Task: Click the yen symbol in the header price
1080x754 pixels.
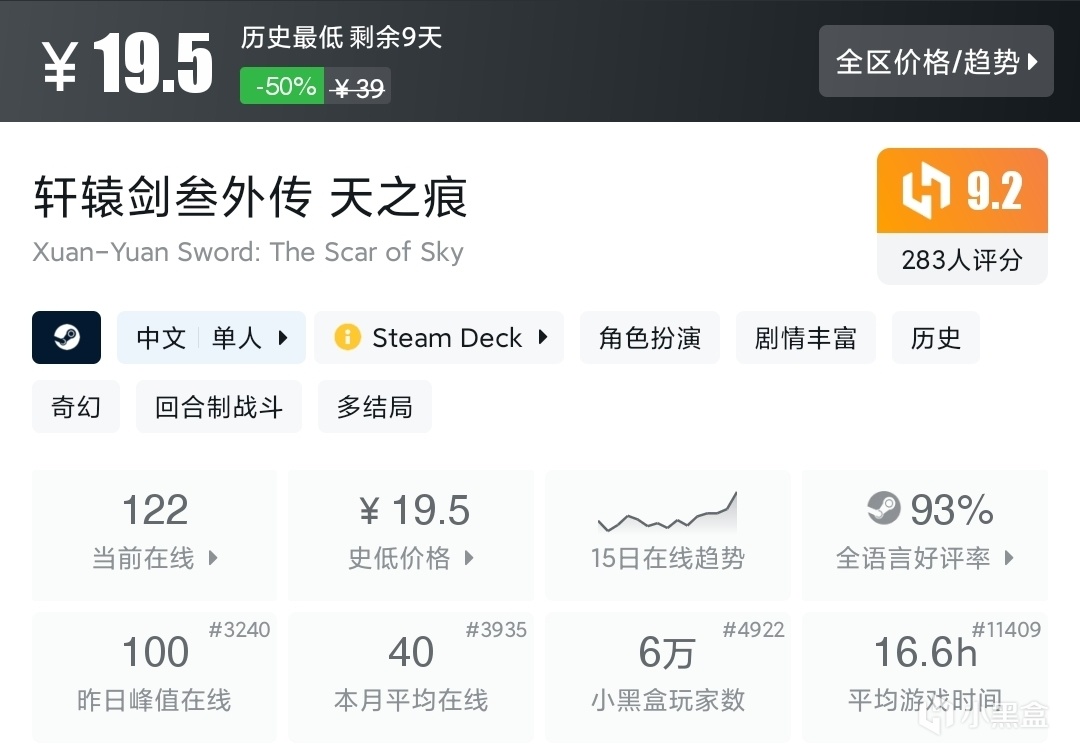Action: (60, 66)
